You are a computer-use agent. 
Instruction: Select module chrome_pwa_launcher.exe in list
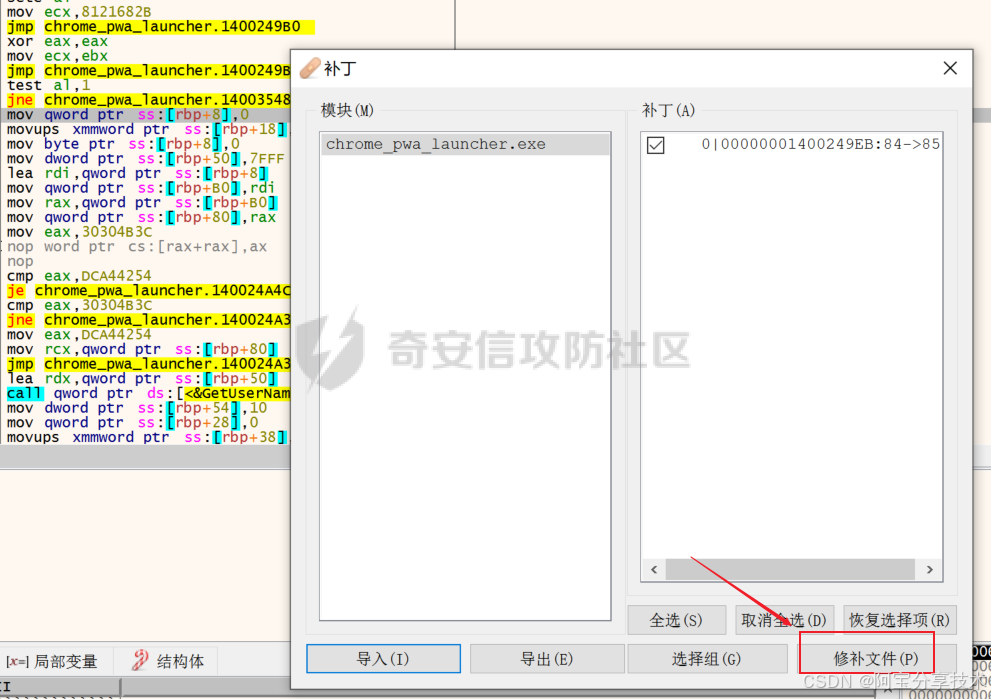465,144
